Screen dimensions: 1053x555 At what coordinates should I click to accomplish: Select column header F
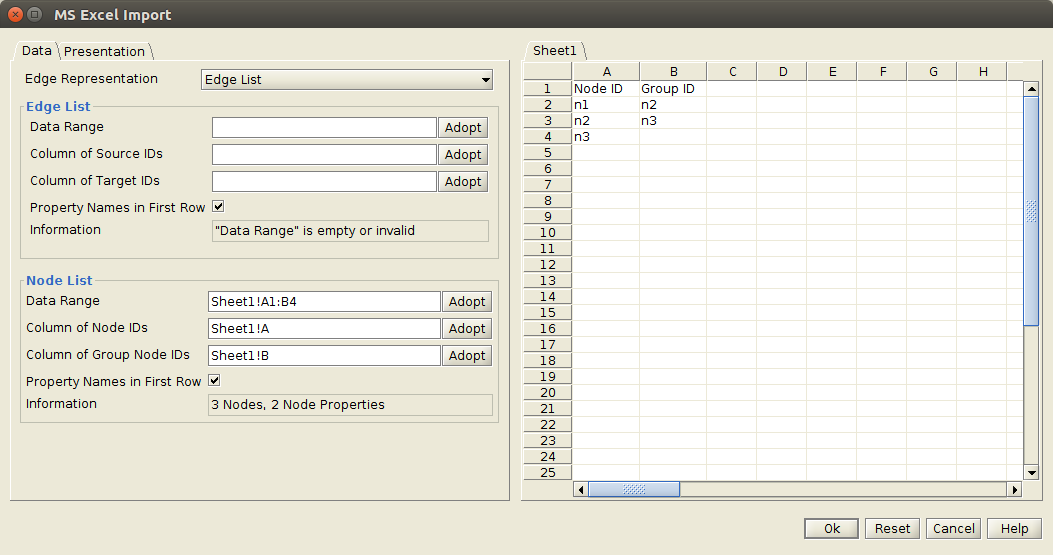882,72
